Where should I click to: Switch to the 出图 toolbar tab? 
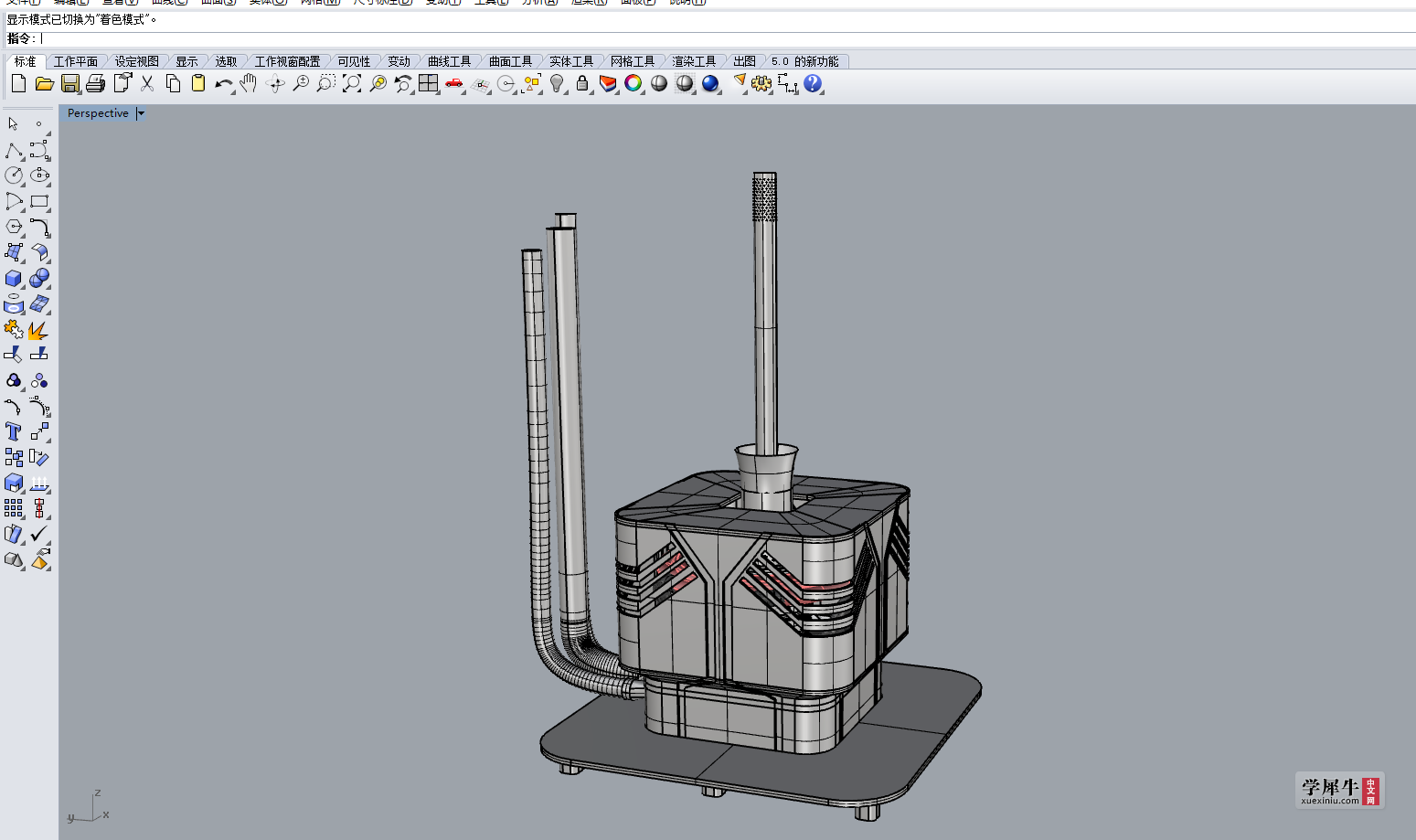pos(744,61)
